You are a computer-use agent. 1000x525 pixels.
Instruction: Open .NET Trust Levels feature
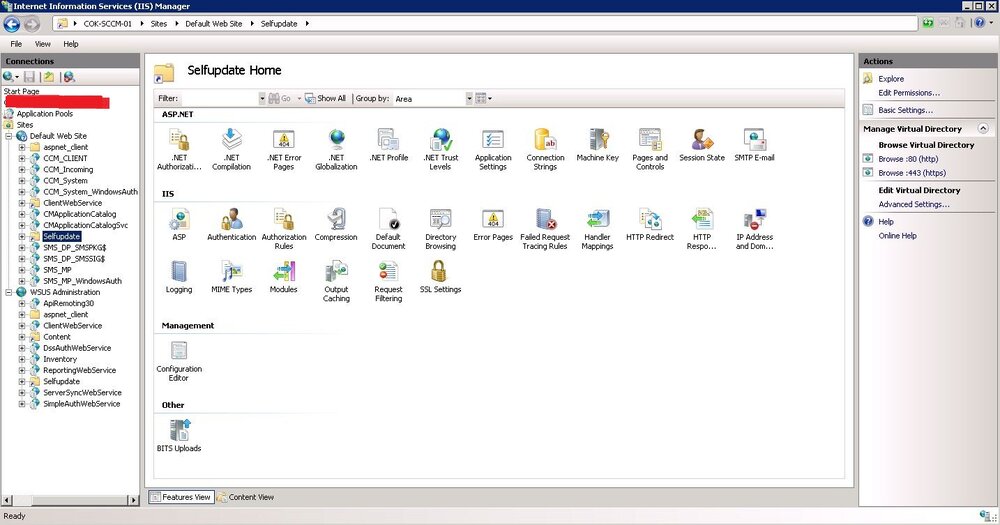coord(441,149)
